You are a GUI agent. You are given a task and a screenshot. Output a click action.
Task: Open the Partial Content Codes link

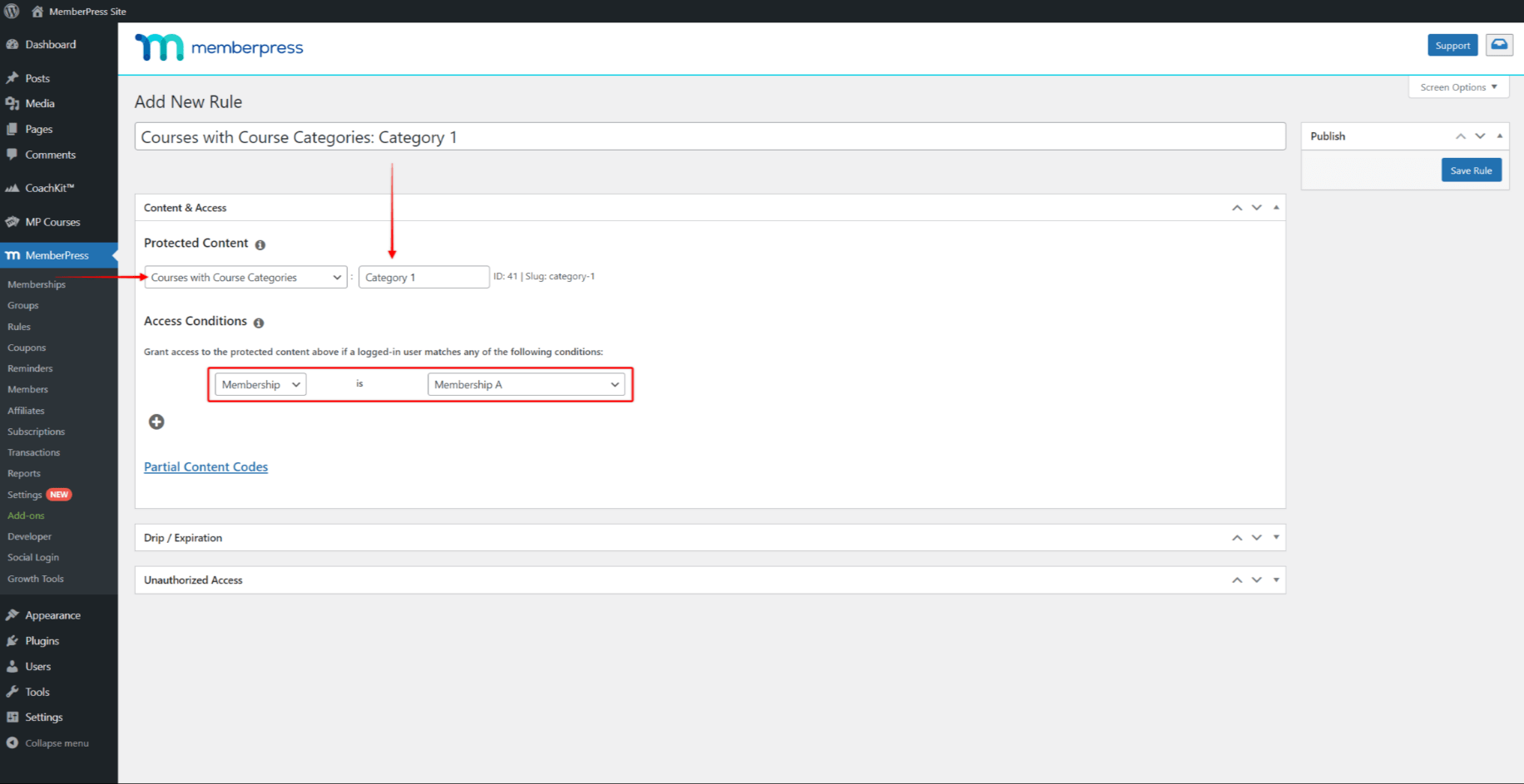click(x=205, y=467)
